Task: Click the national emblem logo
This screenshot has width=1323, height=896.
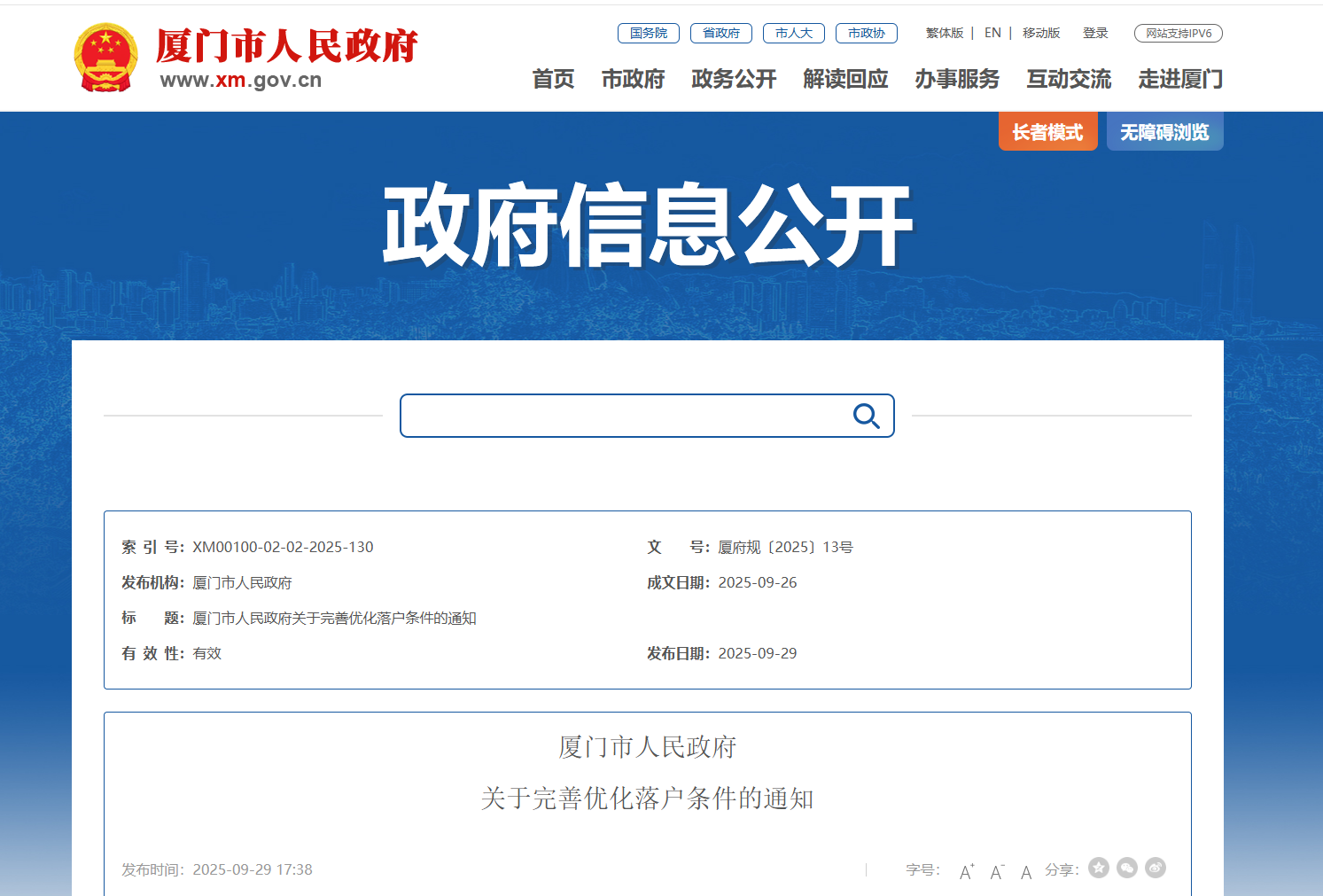Action: (105, 58)
